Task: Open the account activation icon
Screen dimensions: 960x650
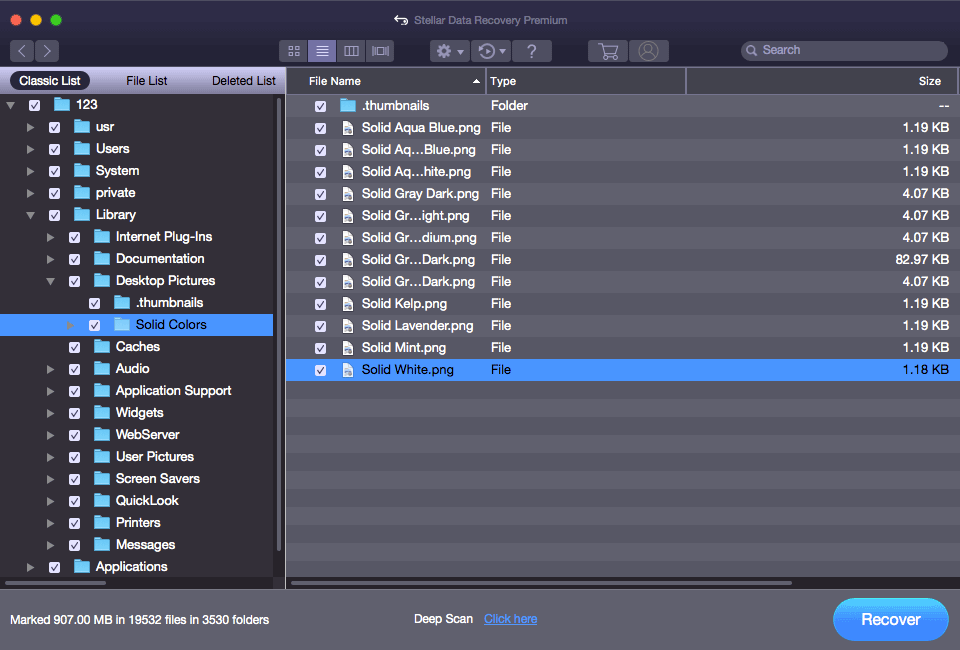Action: click(650, 50)
